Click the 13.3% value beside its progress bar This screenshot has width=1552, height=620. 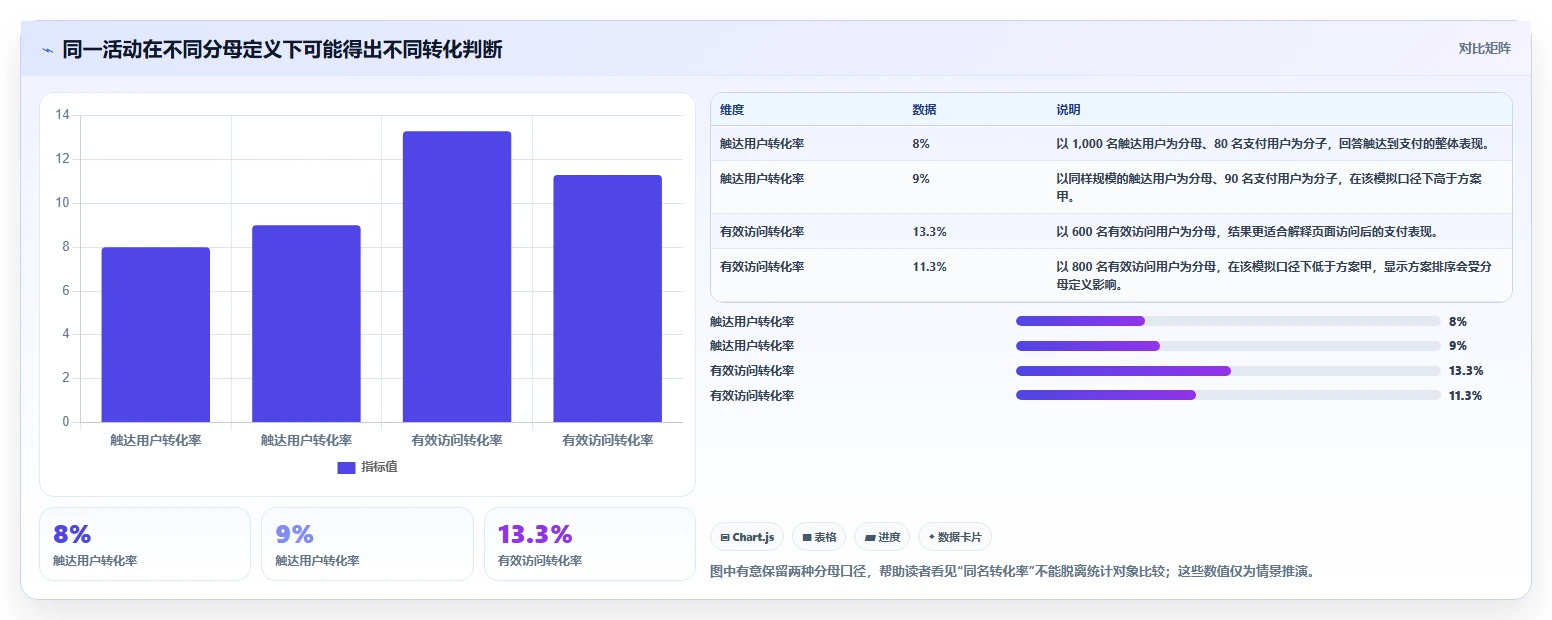[1465, 371]
